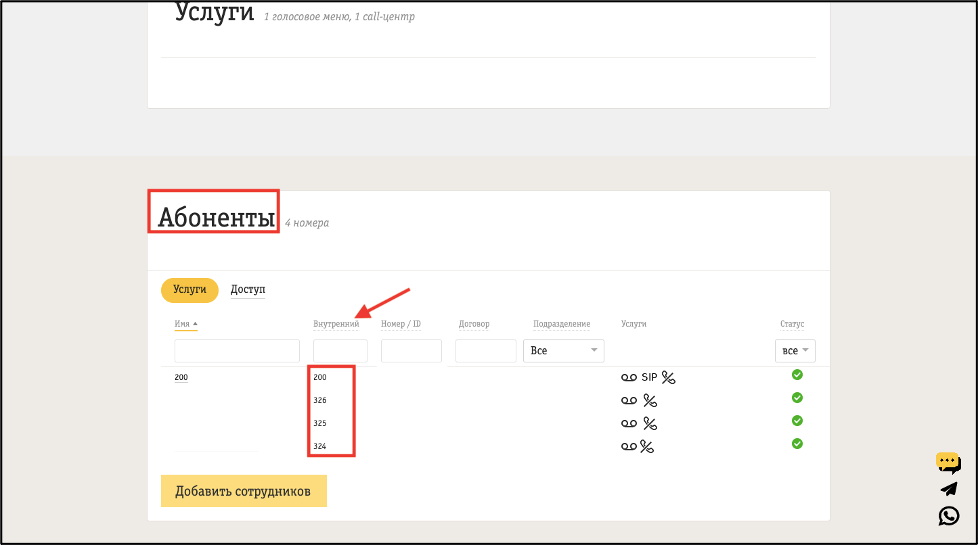Click call forwarding icon in row 326
The image size is (979, 545).
click(650, 401)
